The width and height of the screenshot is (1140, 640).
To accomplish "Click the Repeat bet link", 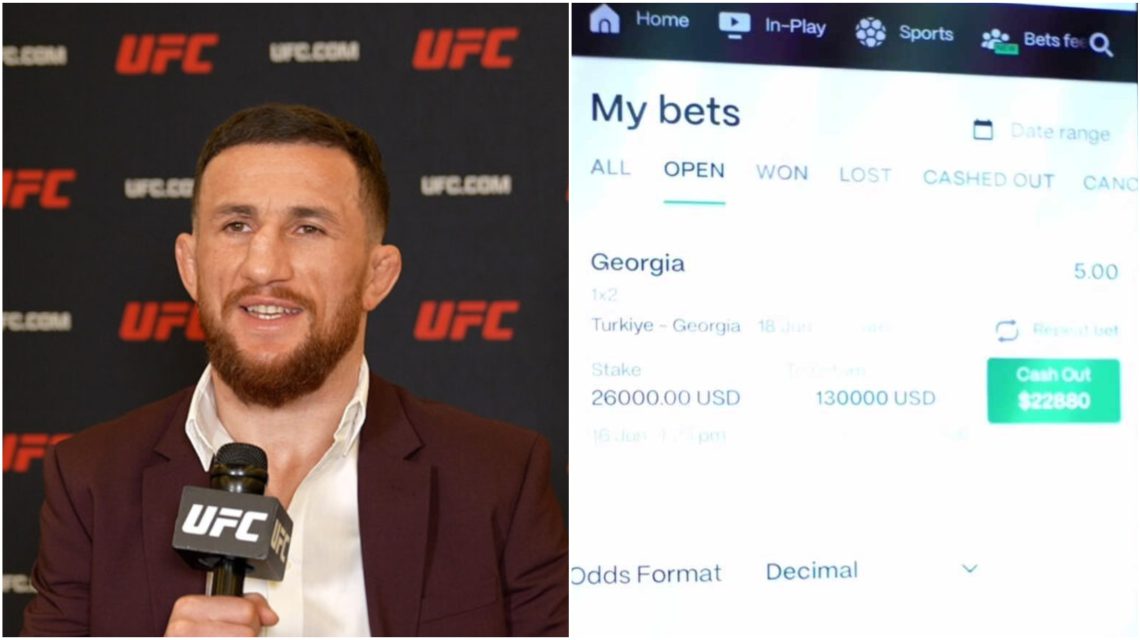I will [1075, 330].
